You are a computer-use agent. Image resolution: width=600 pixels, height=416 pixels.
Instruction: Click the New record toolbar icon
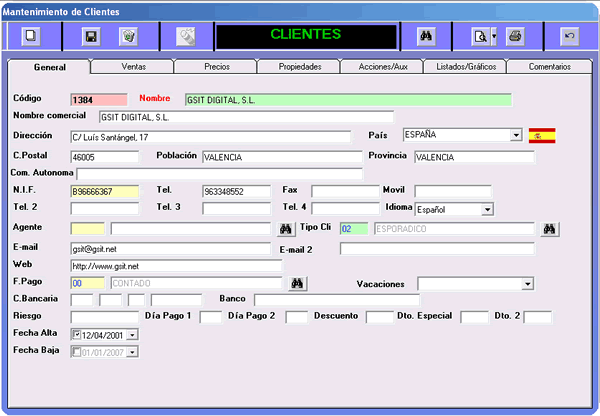pos(31,35)
